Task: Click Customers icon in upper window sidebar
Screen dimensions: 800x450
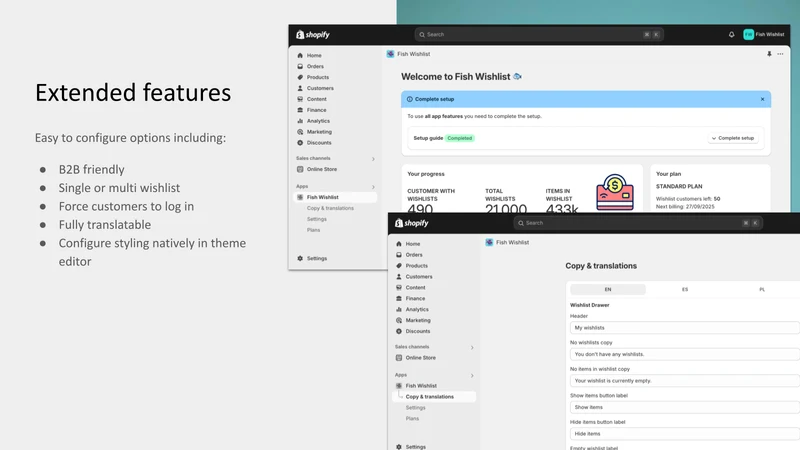Action: point(300,88)
